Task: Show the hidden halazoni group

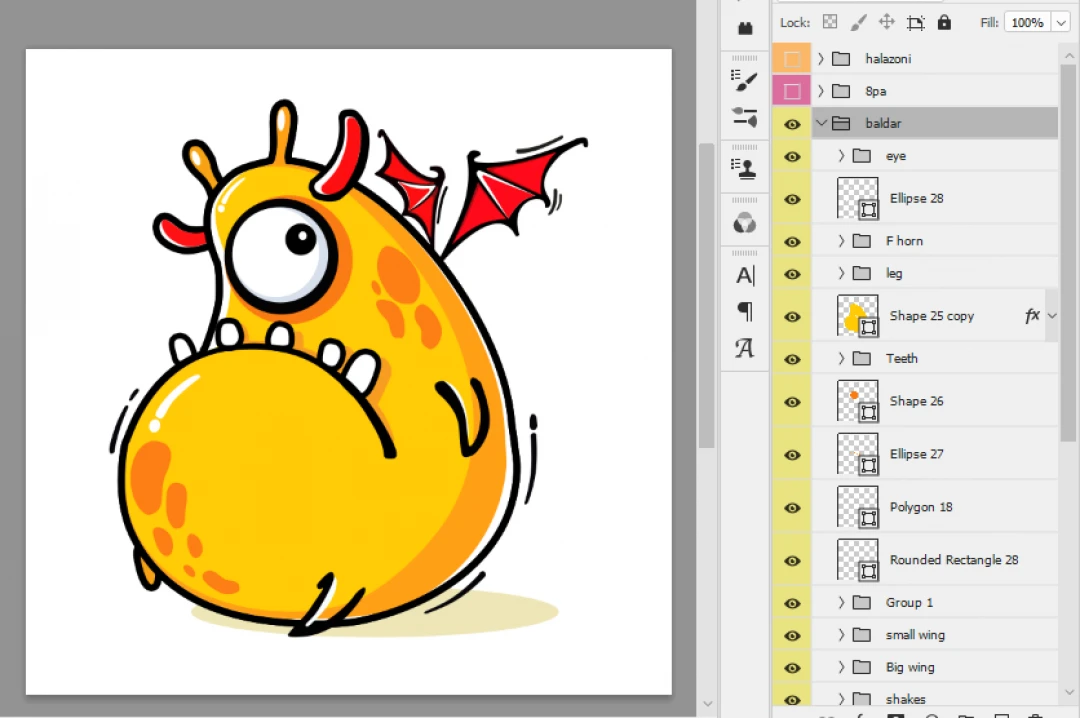Action: pos(792,59)
